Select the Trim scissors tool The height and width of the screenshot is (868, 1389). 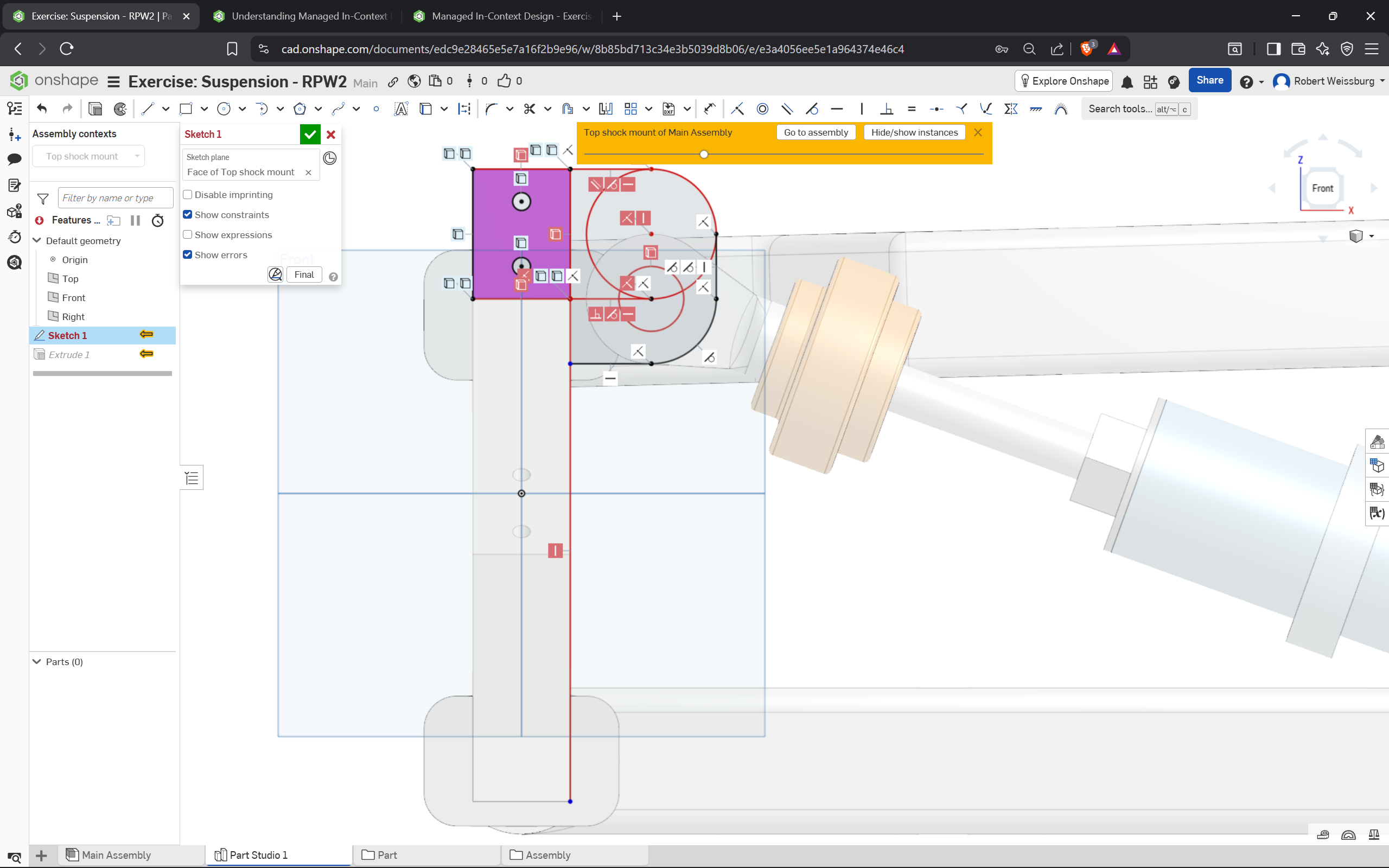(x=529, y=108)
